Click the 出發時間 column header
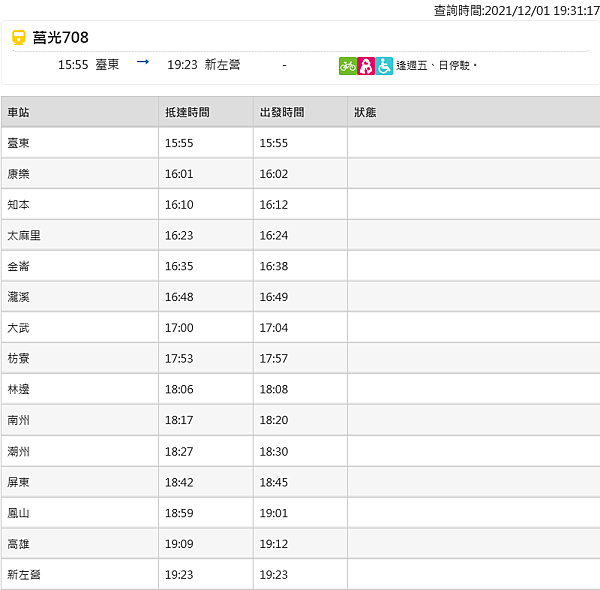 [x=300, y=112]
